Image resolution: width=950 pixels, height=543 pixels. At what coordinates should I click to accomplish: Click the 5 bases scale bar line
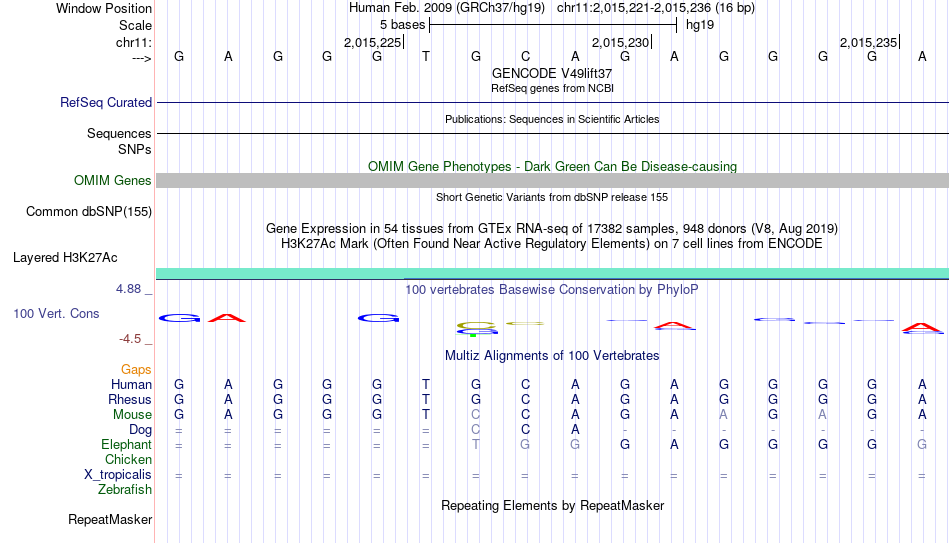pyautogui.click(x=553, y=25)
